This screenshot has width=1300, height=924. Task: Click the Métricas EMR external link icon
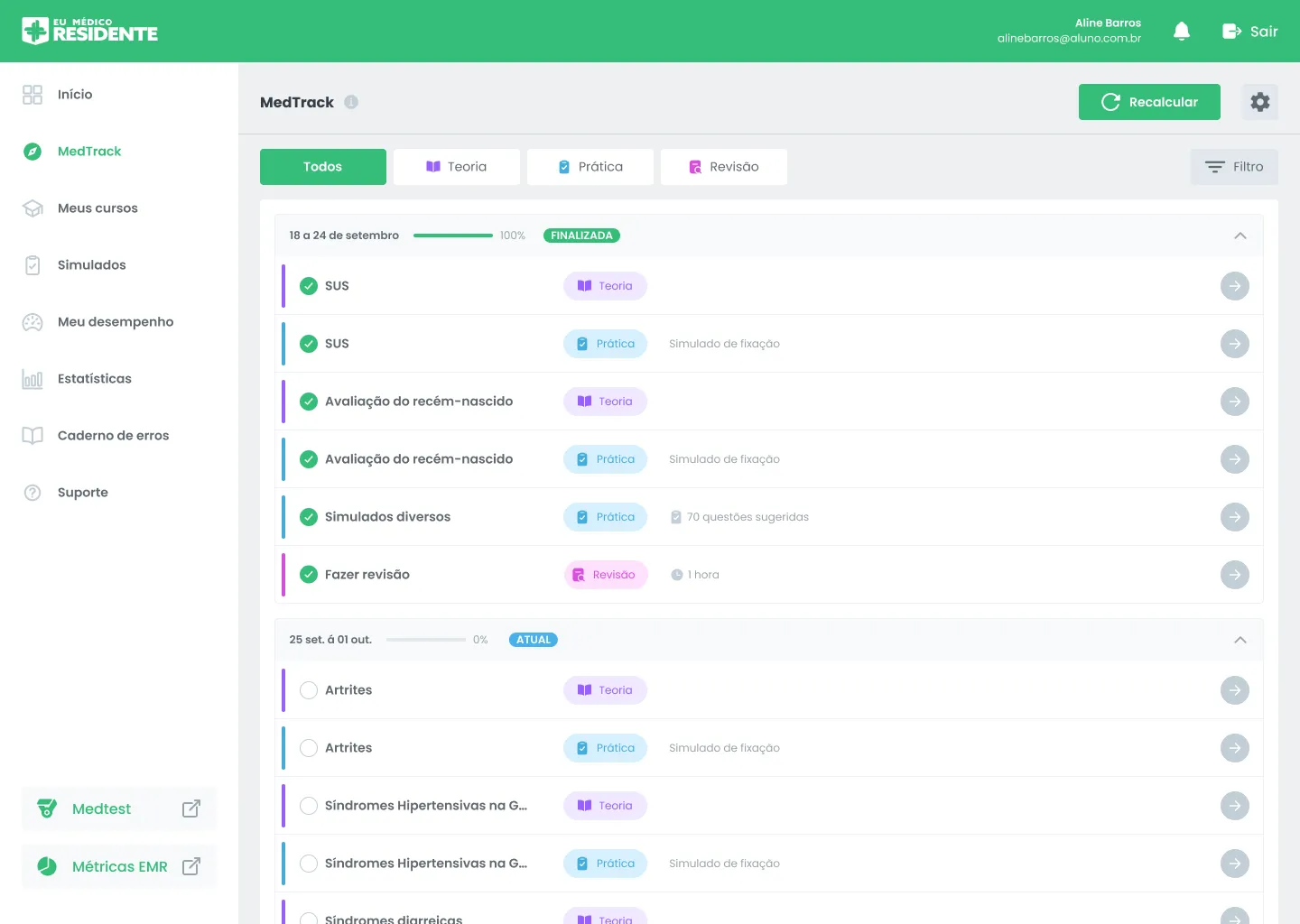(191, 866)
